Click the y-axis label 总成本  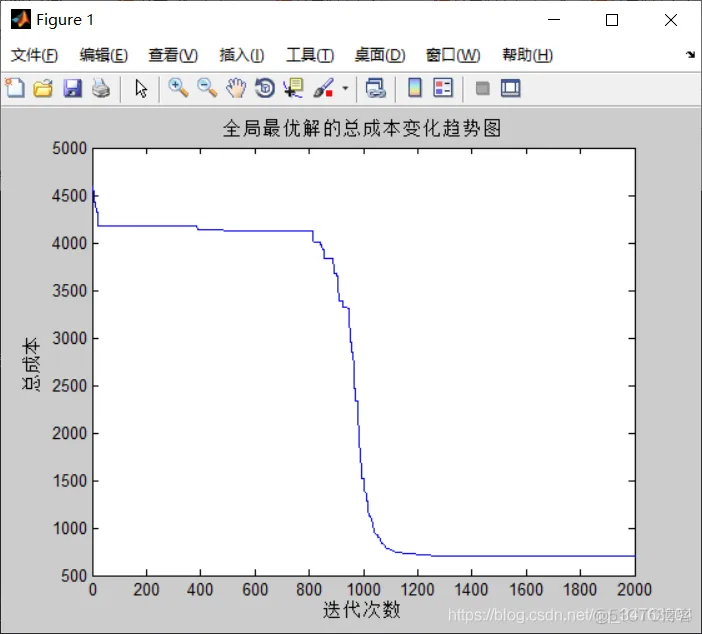30,364
